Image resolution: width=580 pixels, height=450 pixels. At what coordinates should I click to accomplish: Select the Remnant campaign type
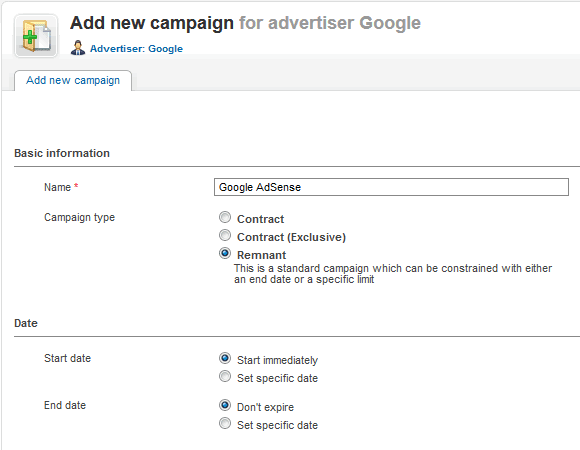pos(225,253)
